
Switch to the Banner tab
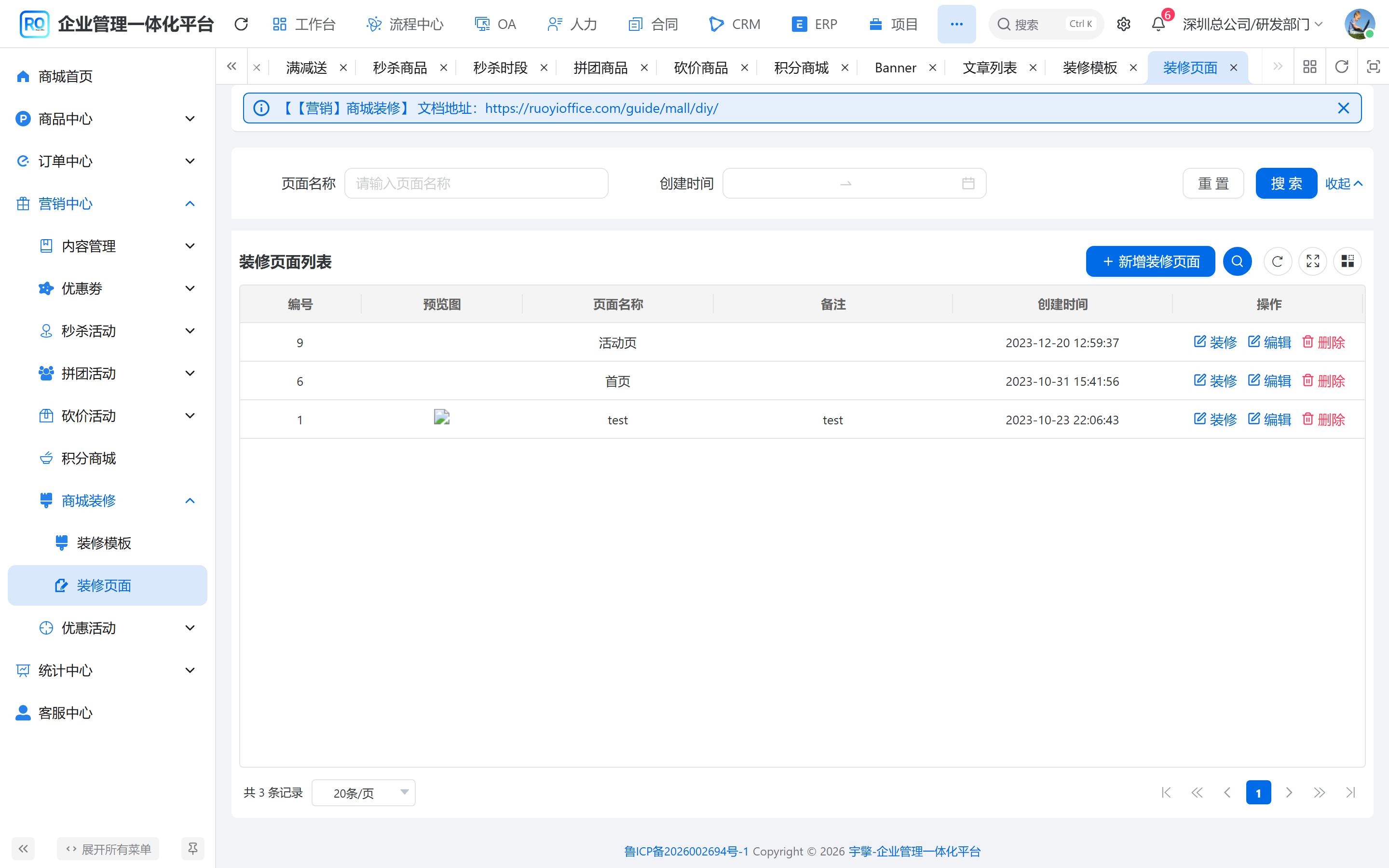(x=895, y=68)
